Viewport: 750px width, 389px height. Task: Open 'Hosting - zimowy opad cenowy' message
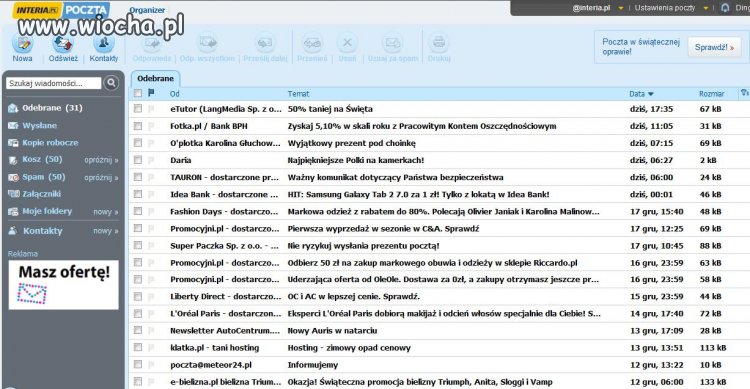point(349,348)
